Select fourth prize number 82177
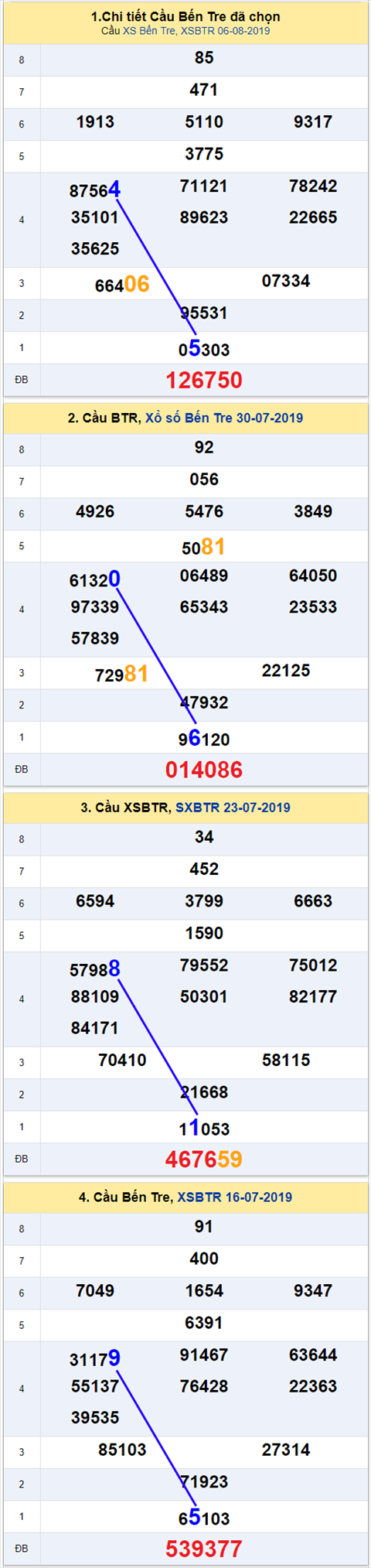Viewport: 371px width, 1568px height. point(313,997)
